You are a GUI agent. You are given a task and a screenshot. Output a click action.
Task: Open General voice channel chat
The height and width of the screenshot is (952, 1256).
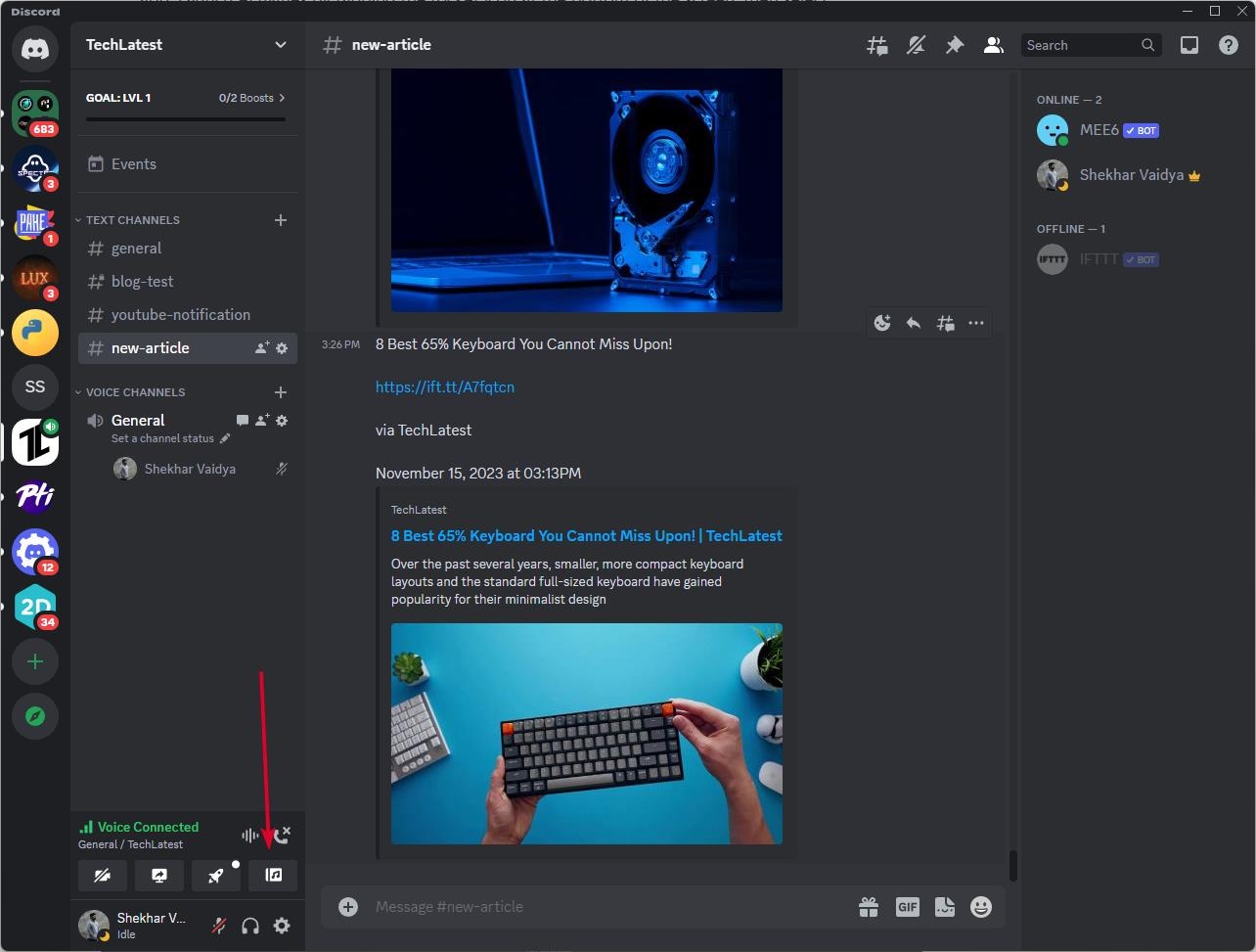pos(243,421)
